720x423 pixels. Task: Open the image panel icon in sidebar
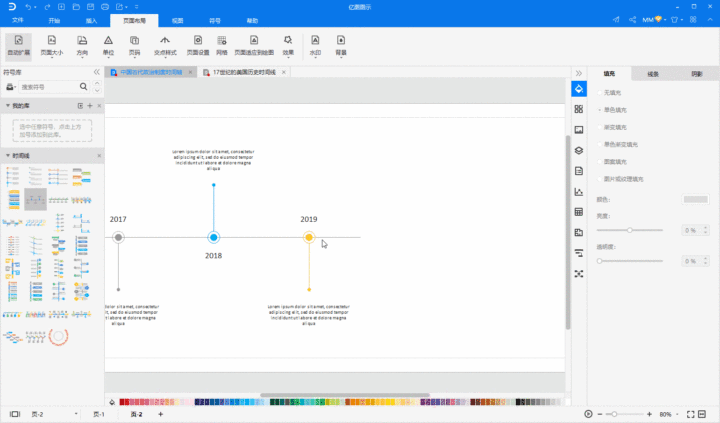(x=579, y=130)
